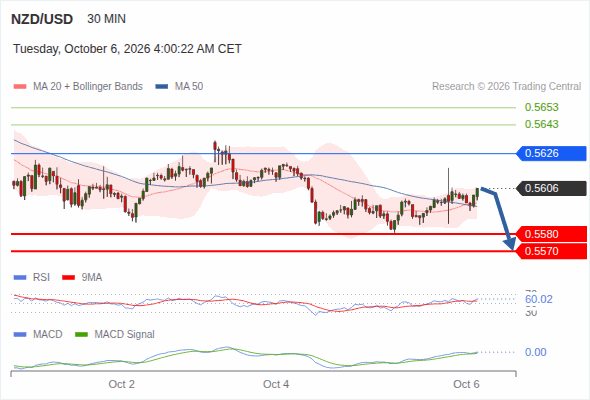Click the MA 20 + Bollinger Bands legend label
The image size is (590, 400).
pyautogui.click(x=88, y=87)
